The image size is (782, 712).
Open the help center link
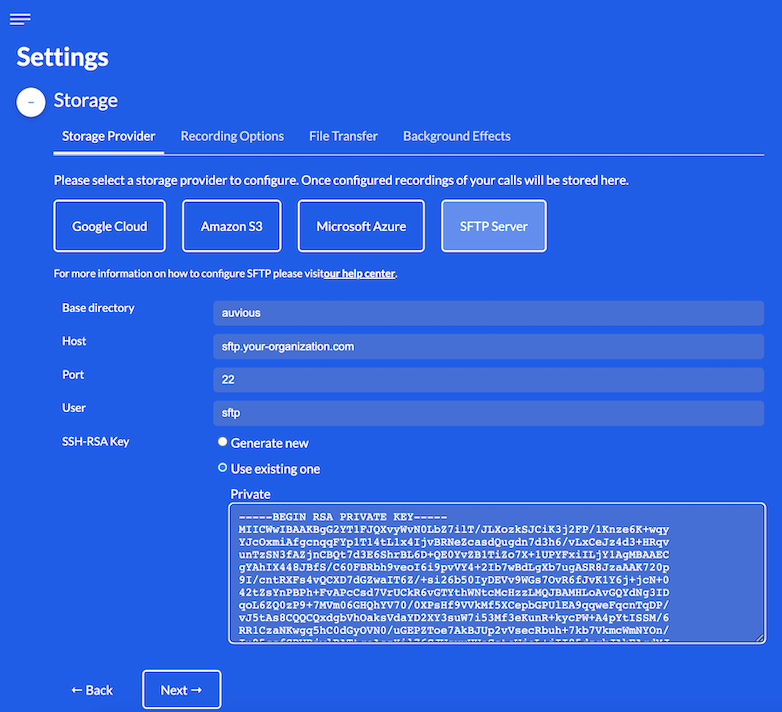(359, 273)
